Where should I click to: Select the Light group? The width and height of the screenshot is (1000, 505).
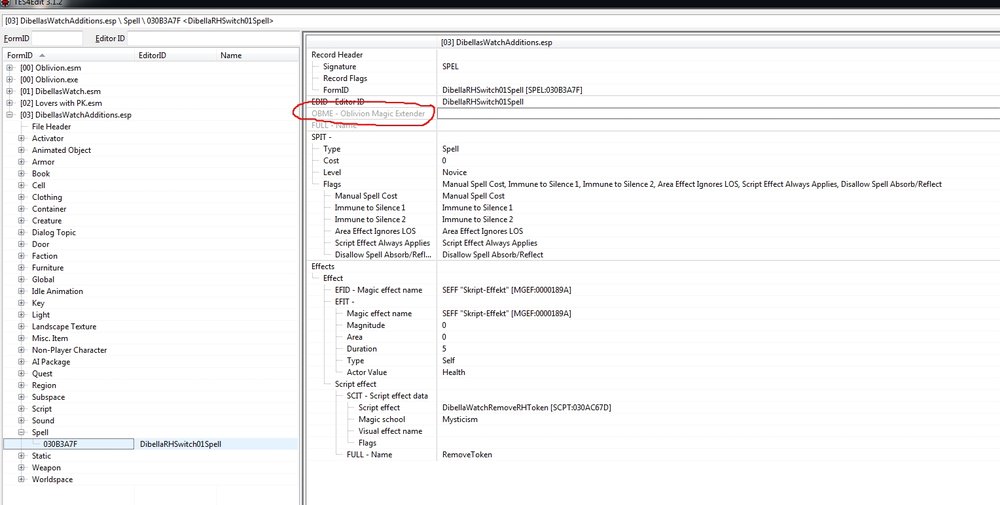click(x=41, y=315)
